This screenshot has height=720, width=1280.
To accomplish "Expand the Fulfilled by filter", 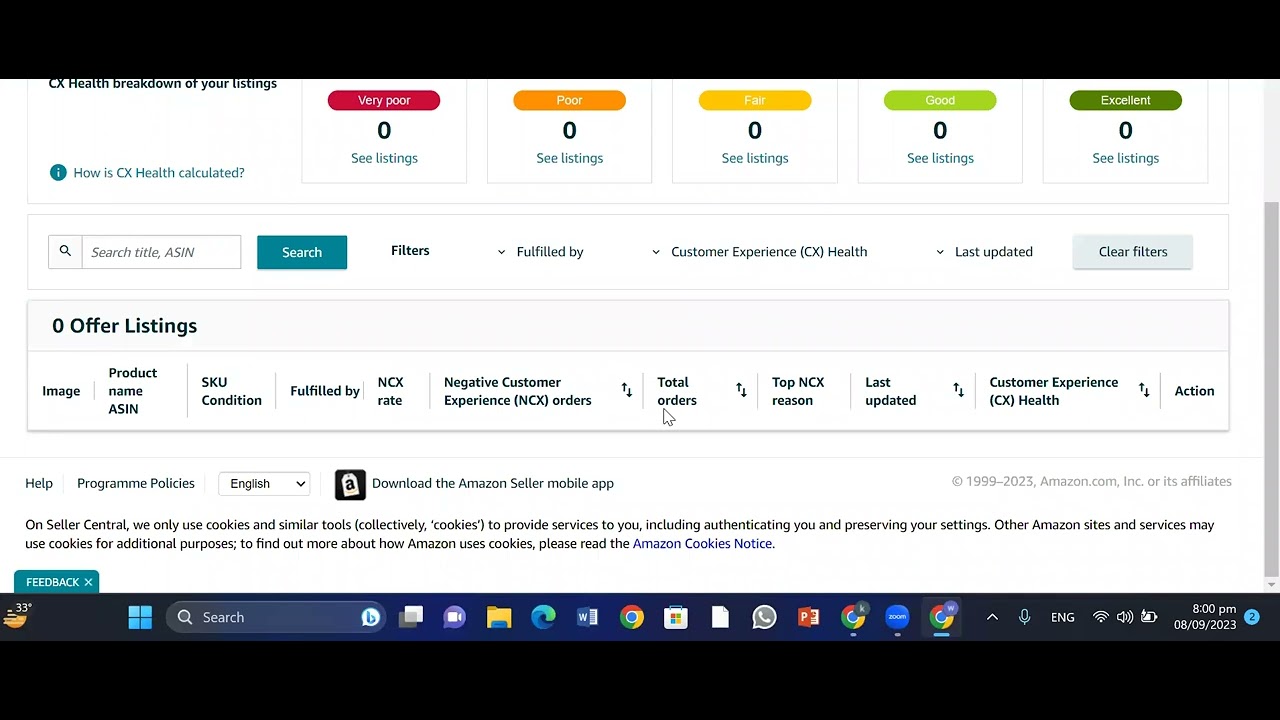I will point(540,252).
